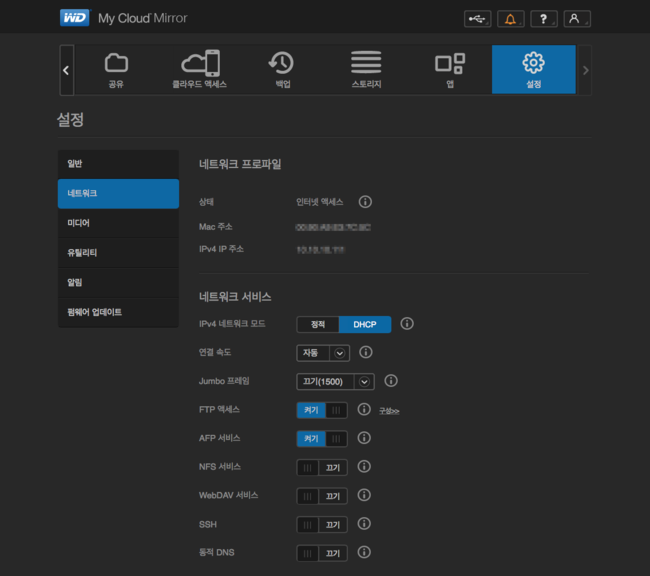The image size is (650, 576).
Task: Click the WD logo
Action: click(75, 18)
